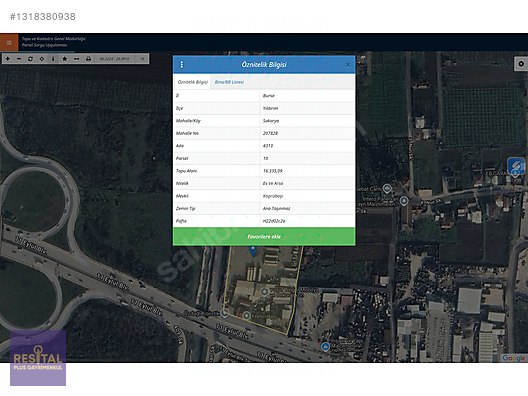Click the print map icon

(88, 59)
